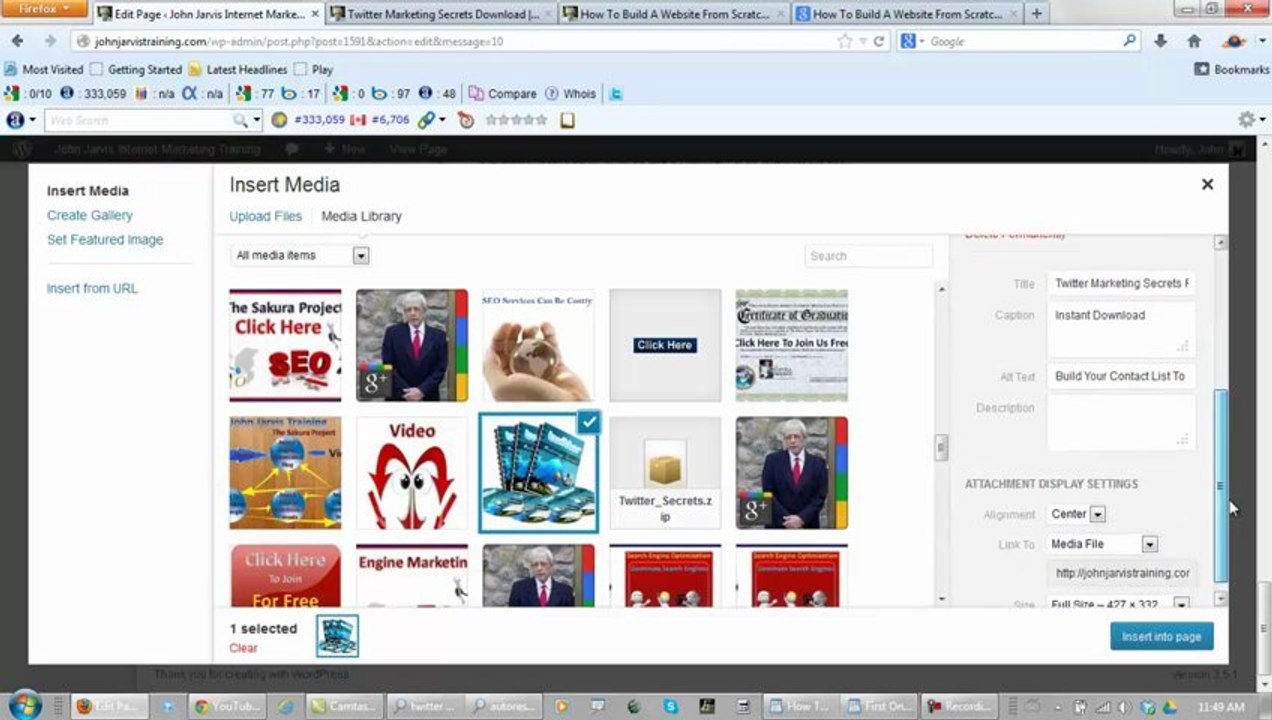
Task: Click the media search field
Action: [x=868, y=256]
